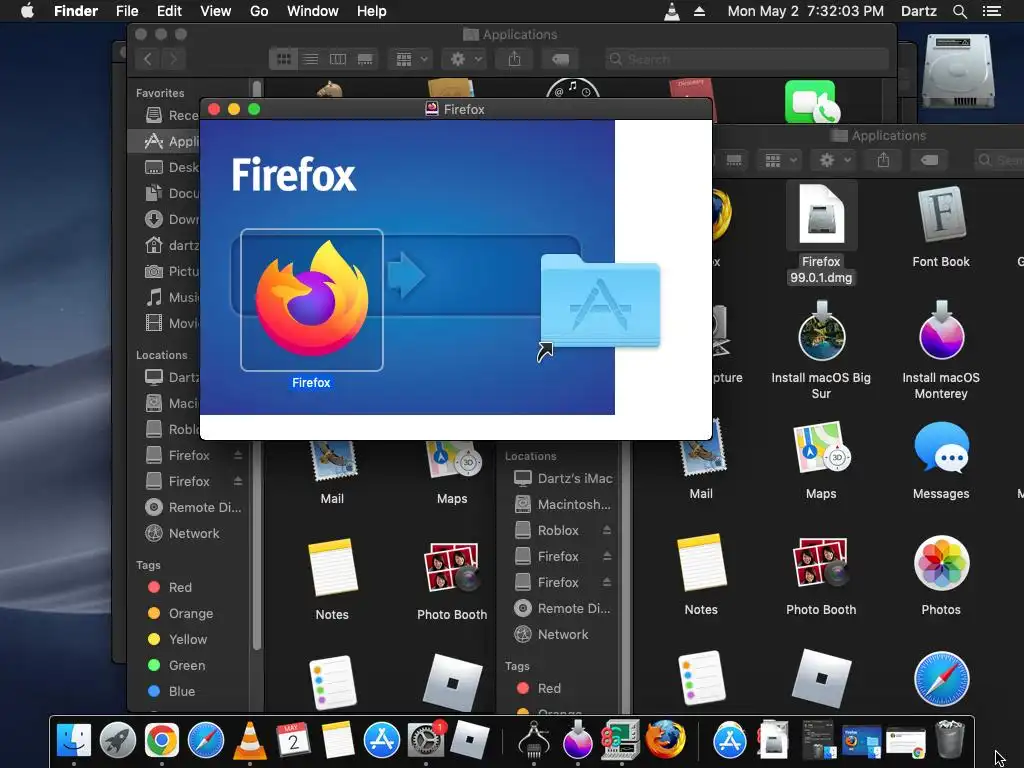Open Action gear menu in right Applications window
The width and height of the screenshot is (1024, 768).
tap(835, 160)
